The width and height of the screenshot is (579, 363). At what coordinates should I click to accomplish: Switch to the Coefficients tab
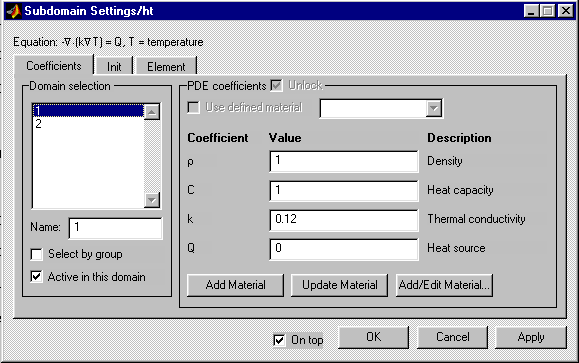pyautogui.click(x=54, y=66)
